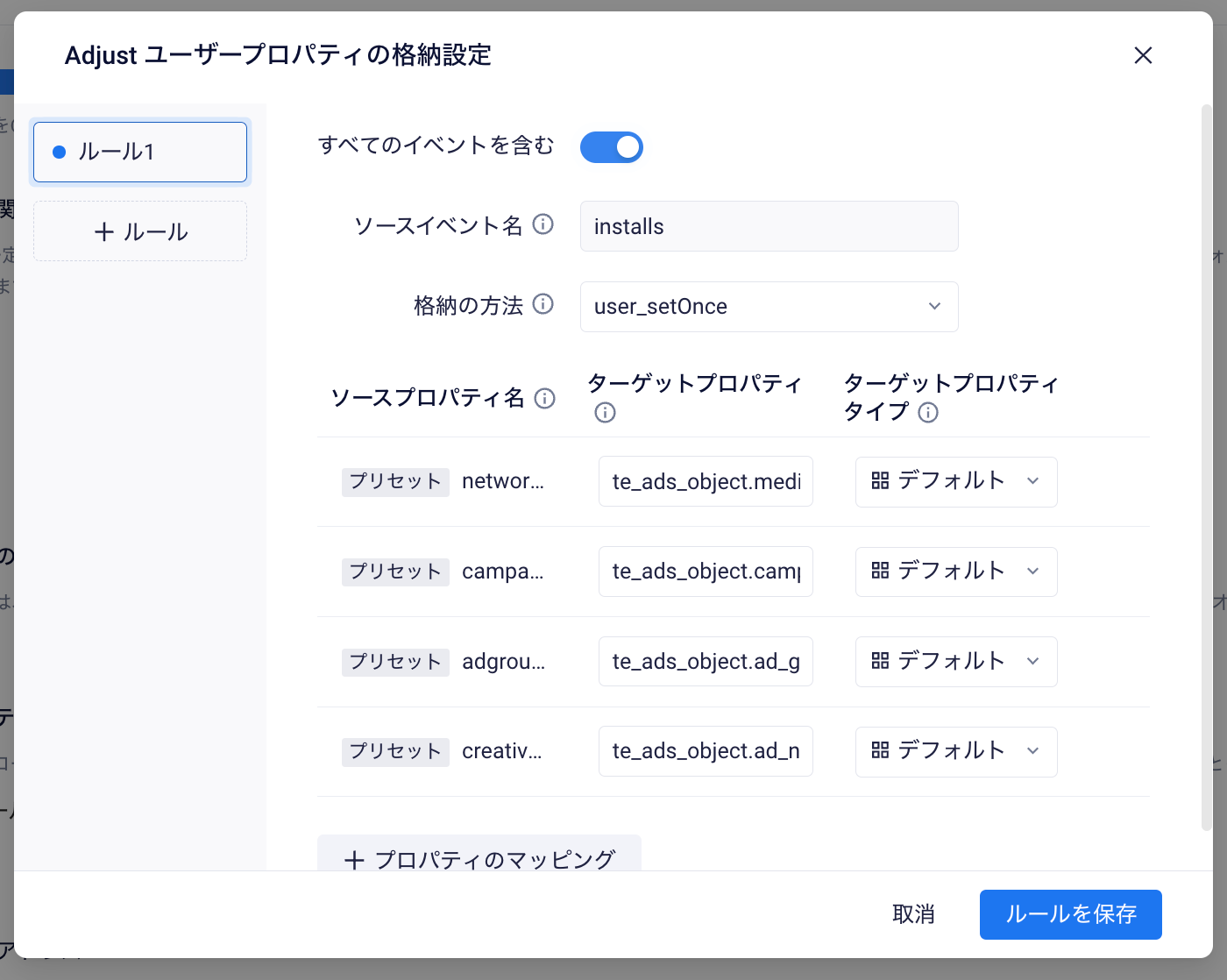The width and height of the screenshot is (1227, 980).
Task: Select ルール1 in the rule list
Action: 140,152
